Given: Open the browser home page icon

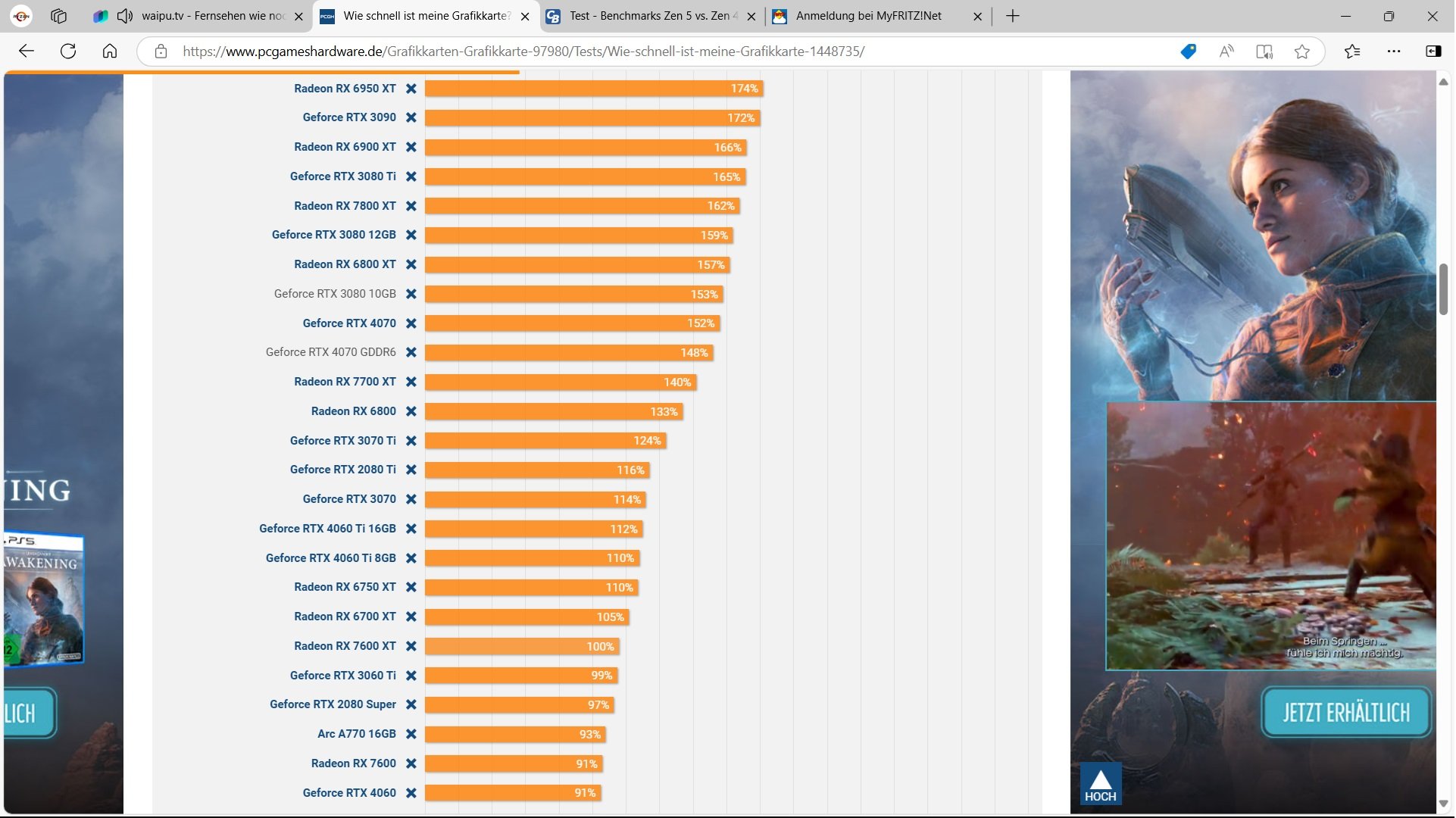Looking at the screenshot, I should (x=110, y=52).
